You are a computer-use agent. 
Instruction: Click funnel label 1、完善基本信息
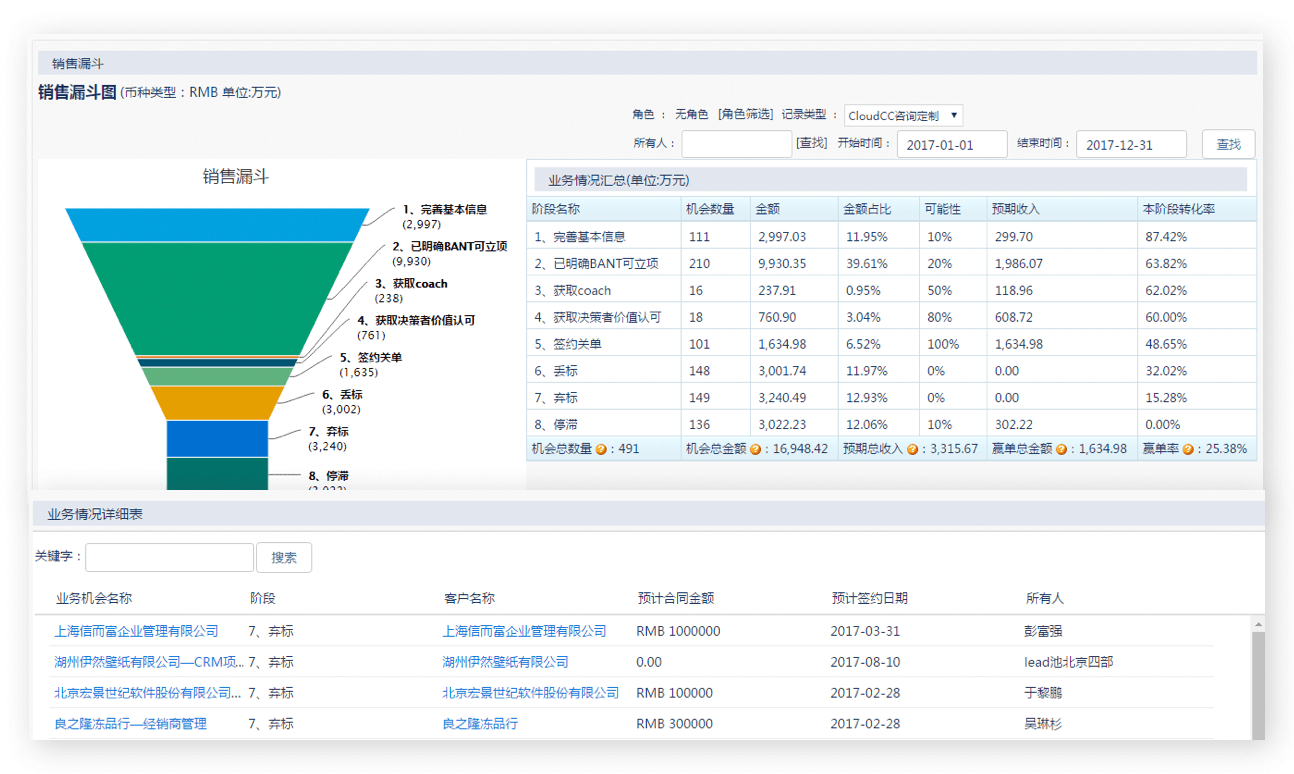(x=444, y=210)
